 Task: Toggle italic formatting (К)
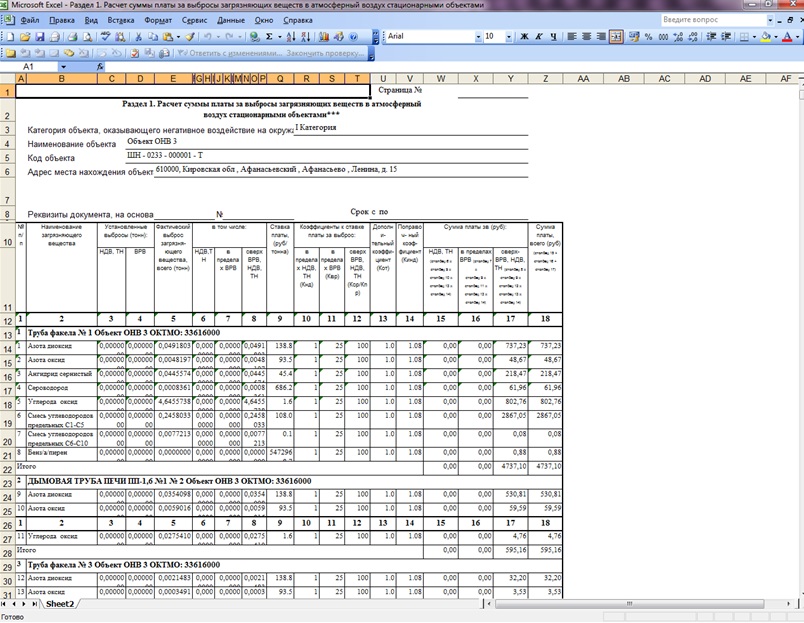(x=538, y=36)
